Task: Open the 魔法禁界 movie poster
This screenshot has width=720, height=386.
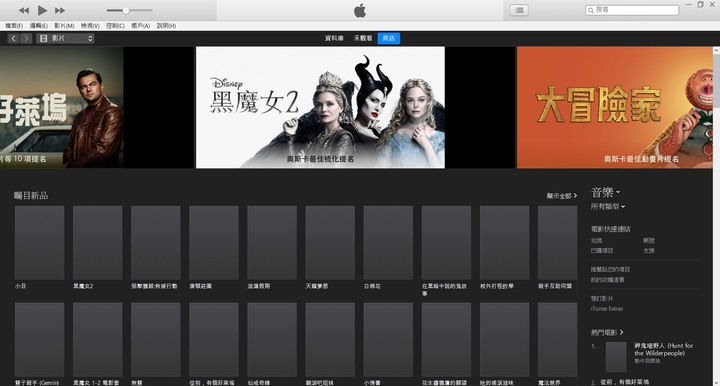Action: [557, 340]
